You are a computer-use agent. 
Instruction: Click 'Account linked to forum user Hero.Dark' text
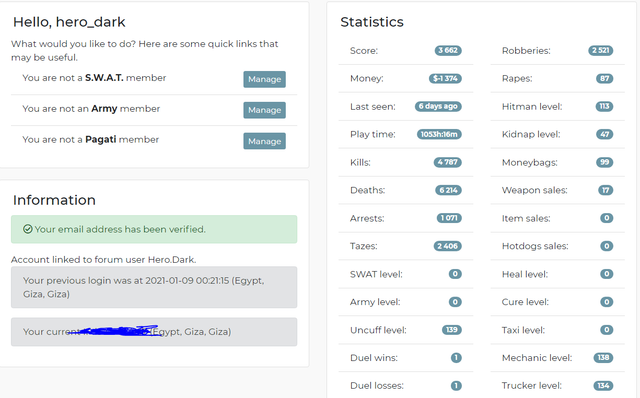pyautogui.click(x=104, y=260)
